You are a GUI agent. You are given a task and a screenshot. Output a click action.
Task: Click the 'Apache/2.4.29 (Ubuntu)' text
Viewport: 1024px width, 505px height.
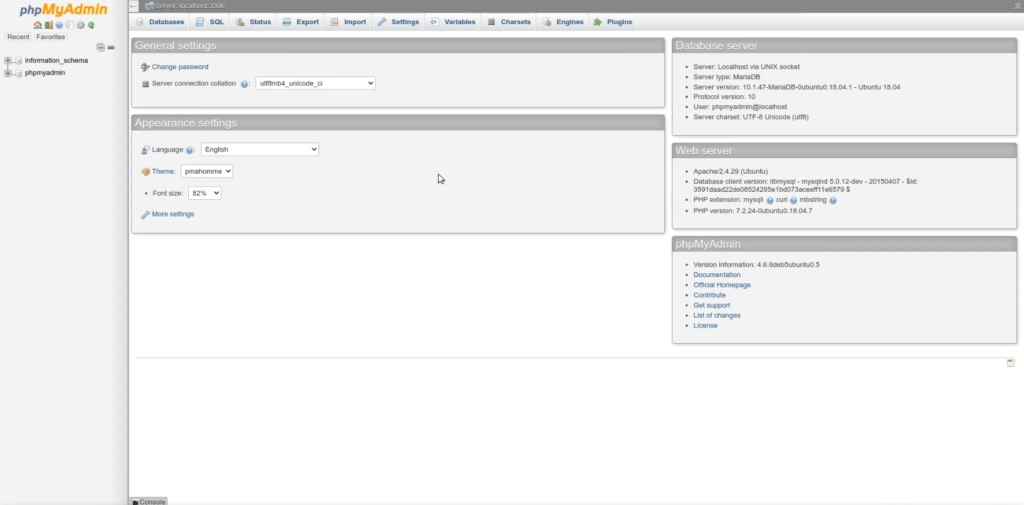pyautogui.click(x=731, y=171)
